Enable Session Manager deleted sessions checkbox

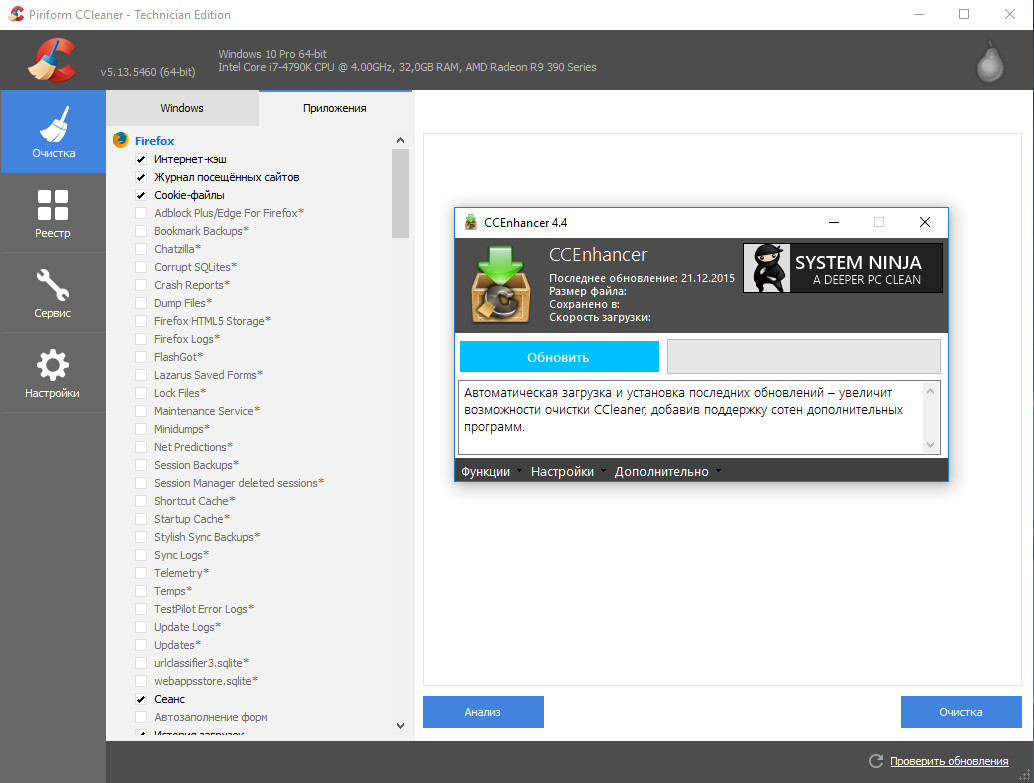tap(141, 483)
